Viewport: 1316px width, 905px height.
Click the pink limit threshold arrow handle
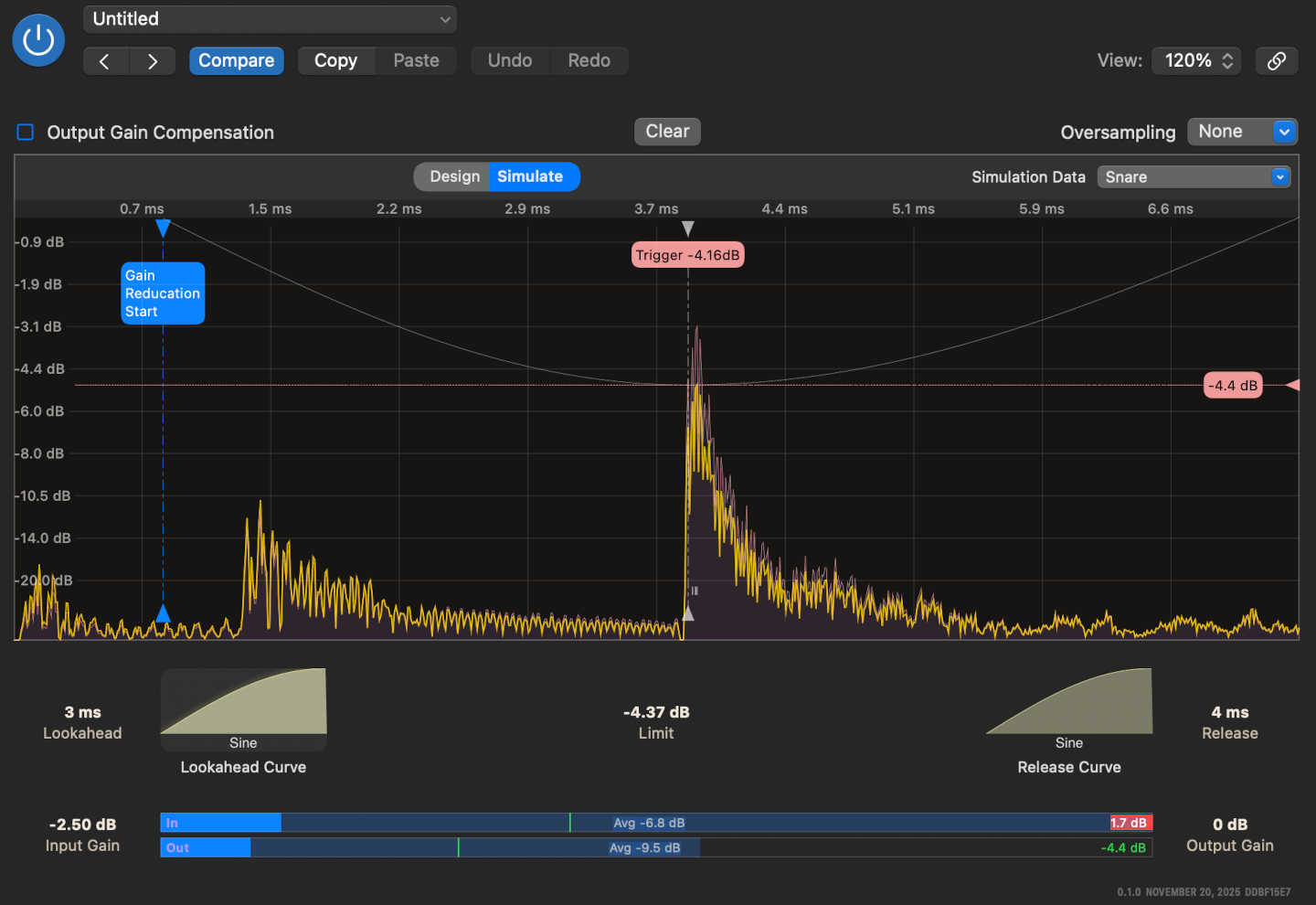coord(1292,385)
